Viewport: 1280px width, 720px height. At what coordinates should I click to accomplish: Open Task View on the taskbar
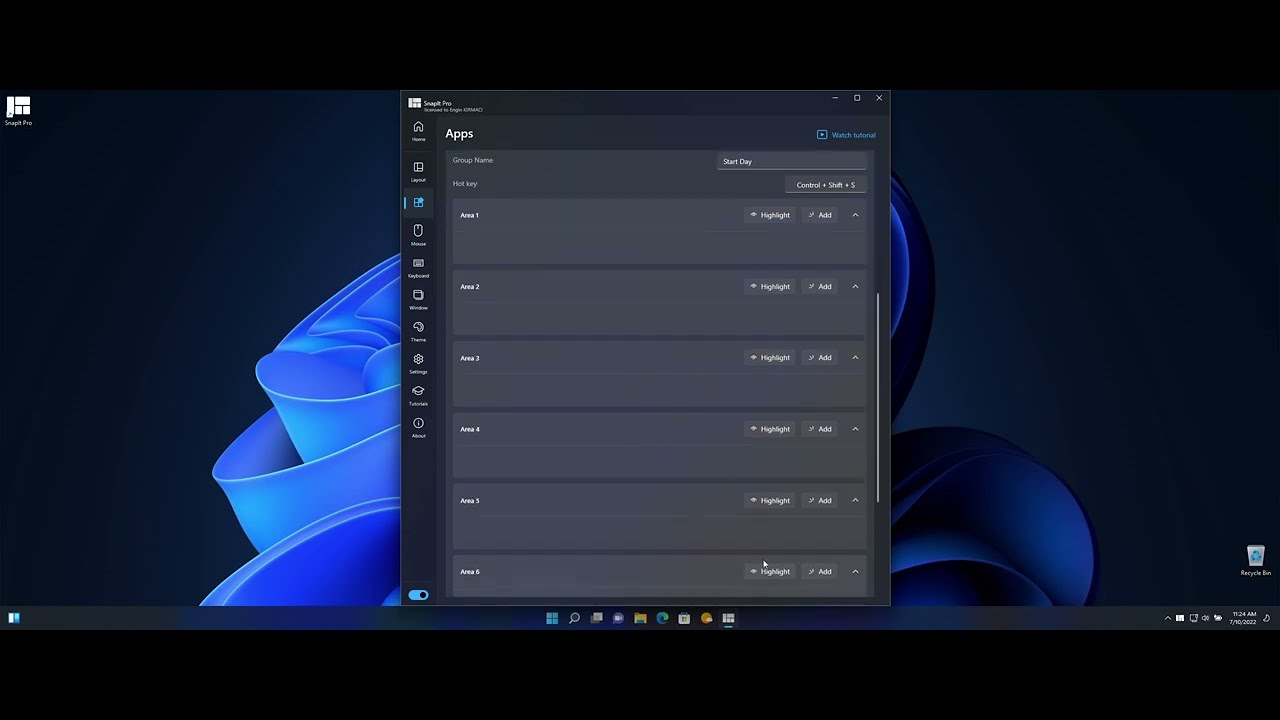coord(596,618)
